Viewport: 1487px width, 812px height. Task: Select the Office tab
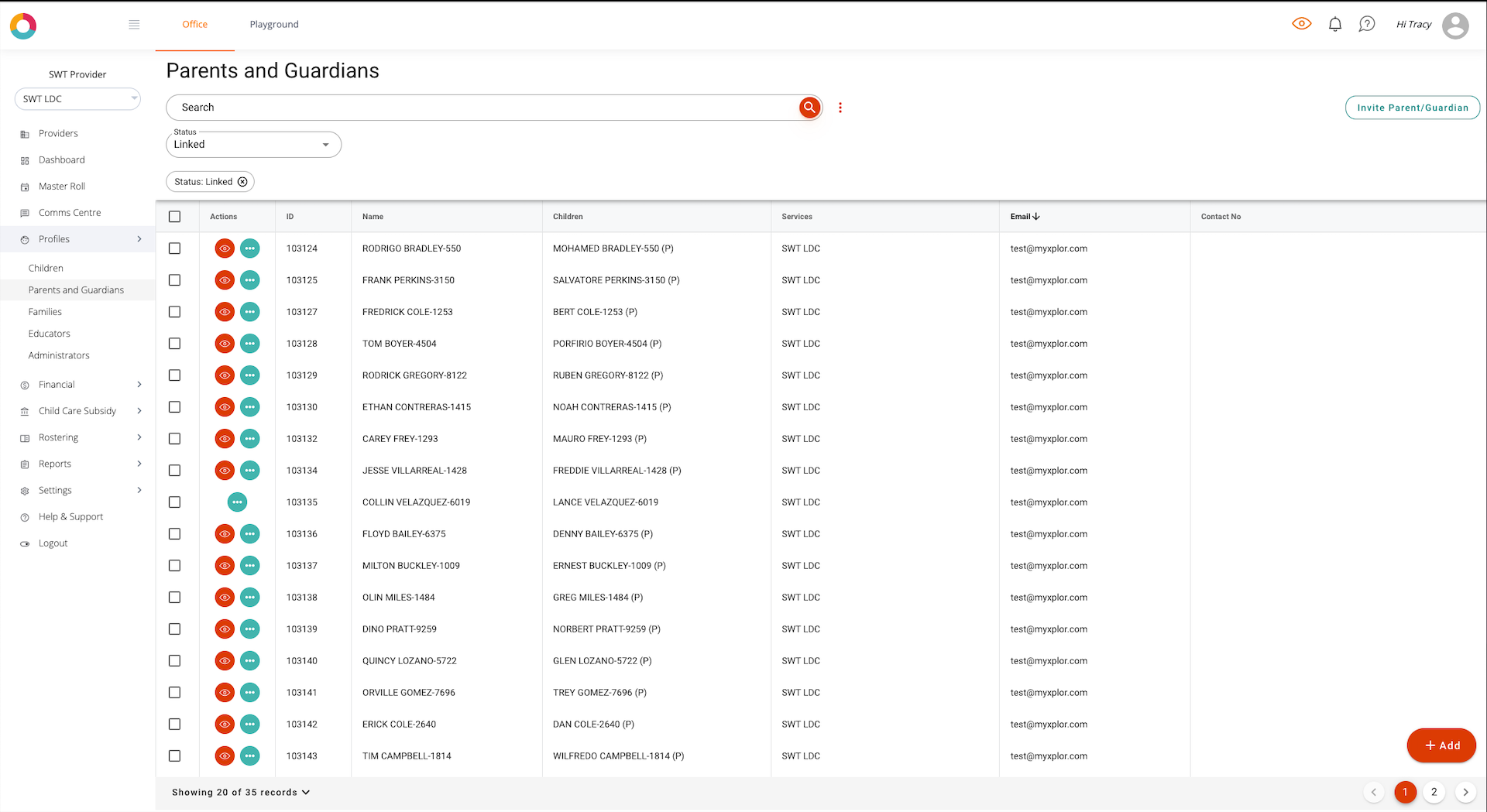pos(195,25)
